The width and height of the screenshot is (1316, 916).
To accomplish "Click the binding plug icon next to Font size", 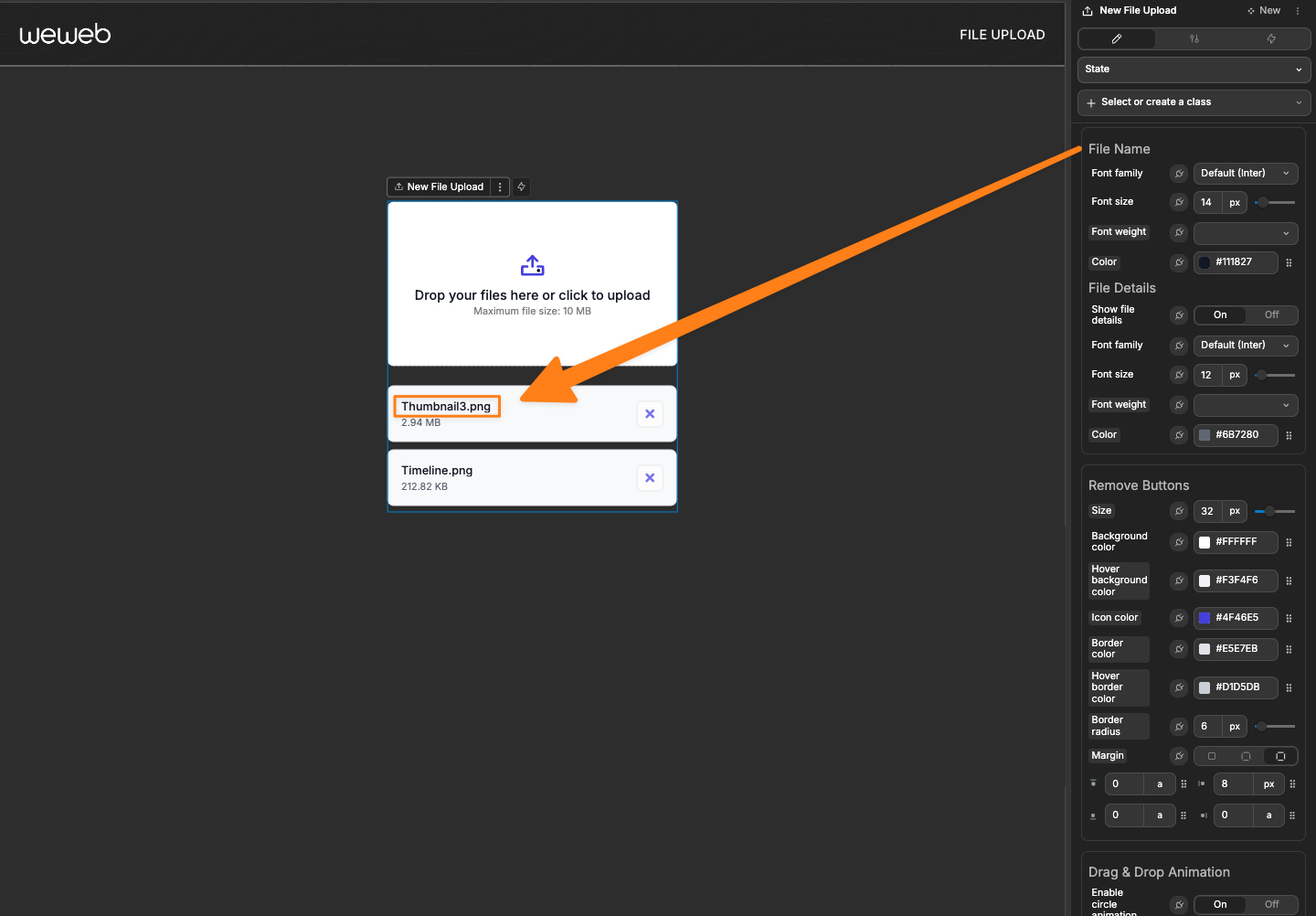I will (x=1178, y=202).
